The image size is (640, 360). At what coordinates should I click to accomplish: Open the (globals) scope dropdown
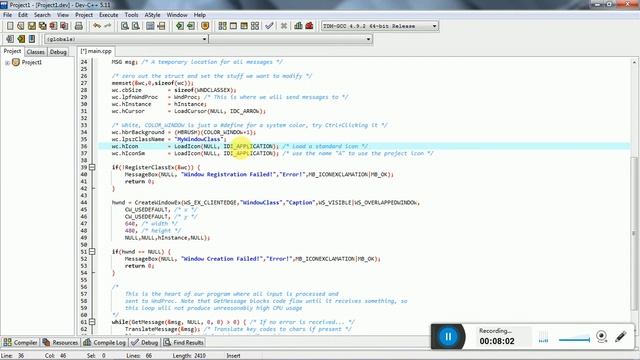point(204,39)
